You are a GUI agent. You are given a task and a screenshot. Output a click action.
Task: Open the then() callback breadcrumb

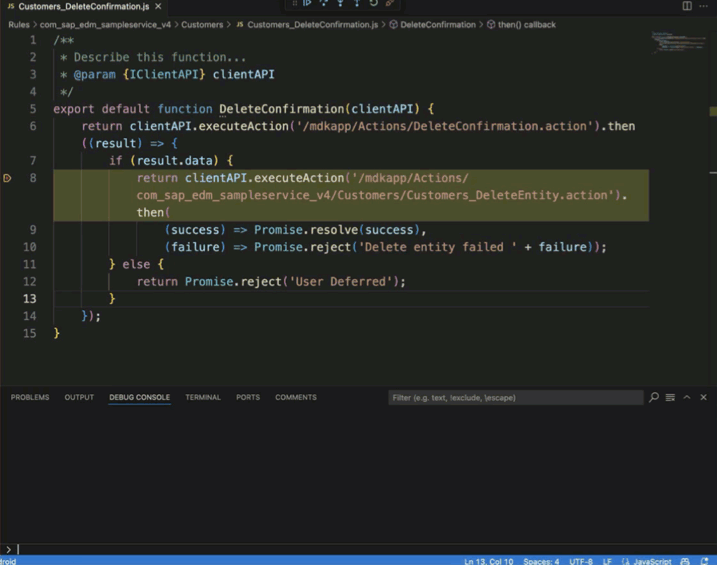526,25
